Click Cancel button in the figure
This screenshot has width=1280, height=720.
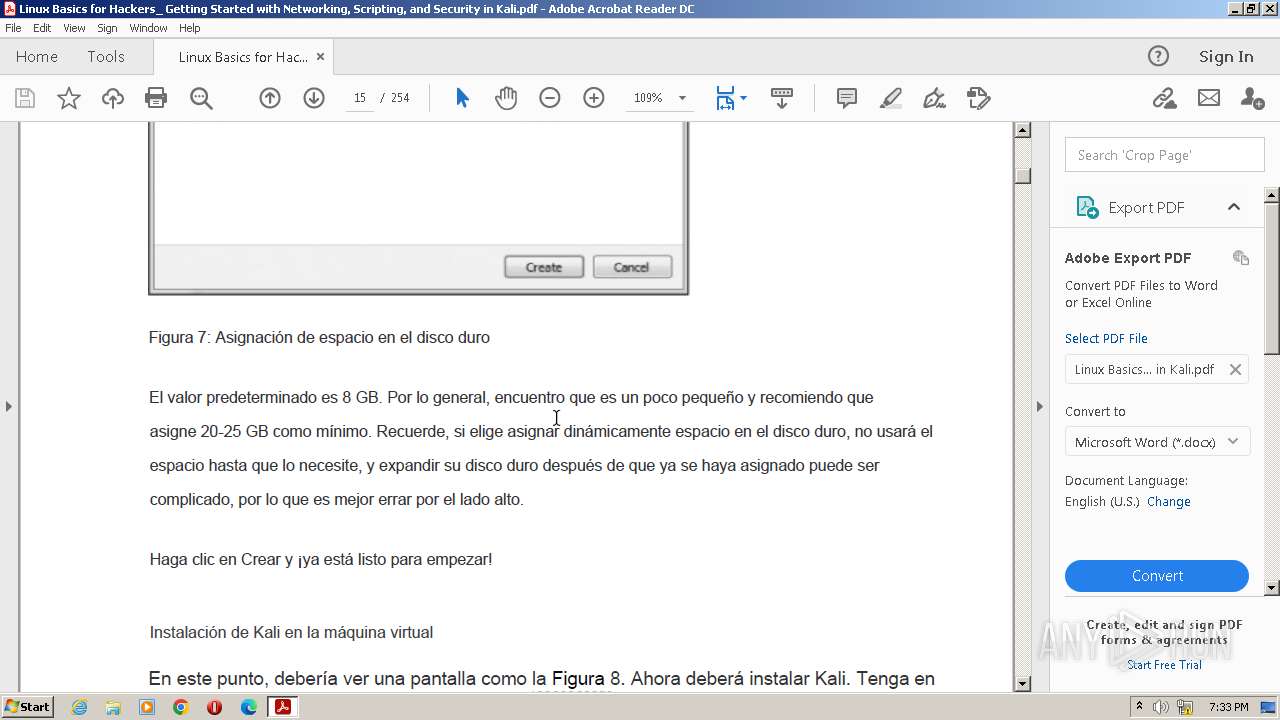click(632, 267)
